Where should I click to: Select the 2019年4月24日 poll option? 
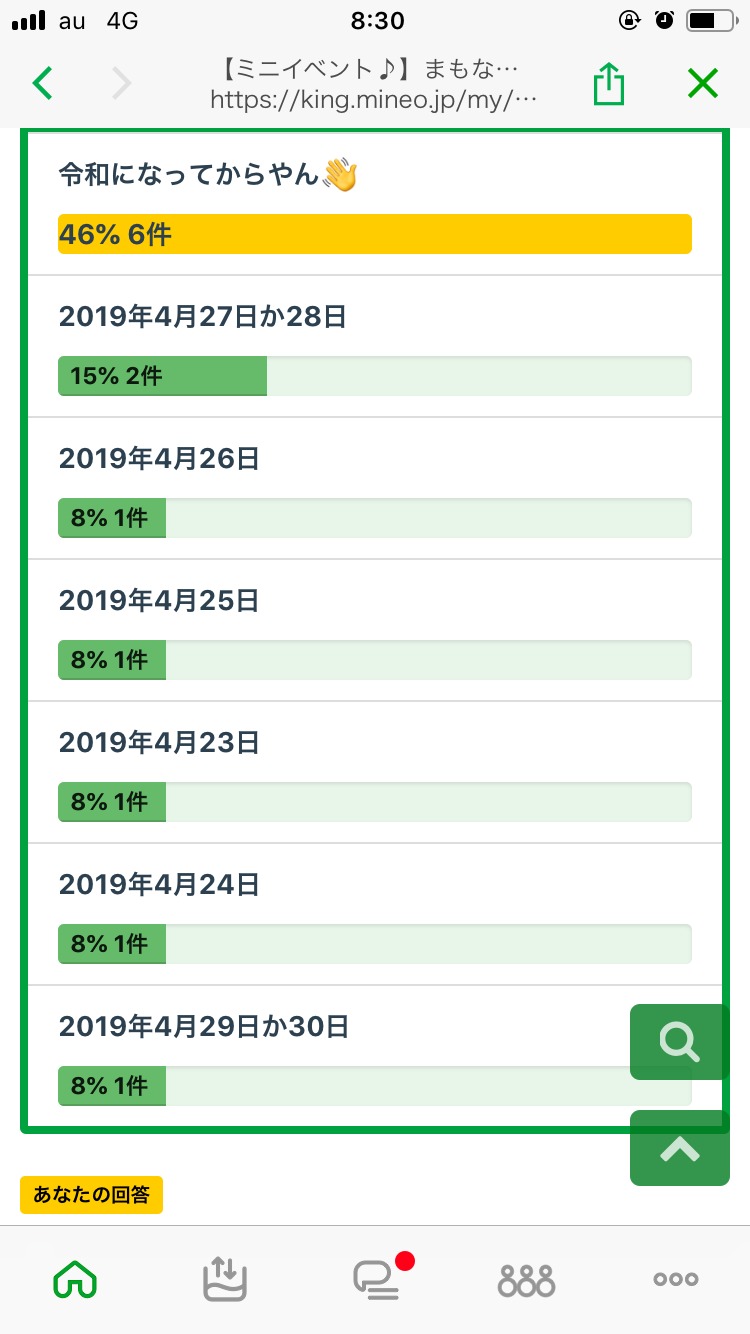159,885
